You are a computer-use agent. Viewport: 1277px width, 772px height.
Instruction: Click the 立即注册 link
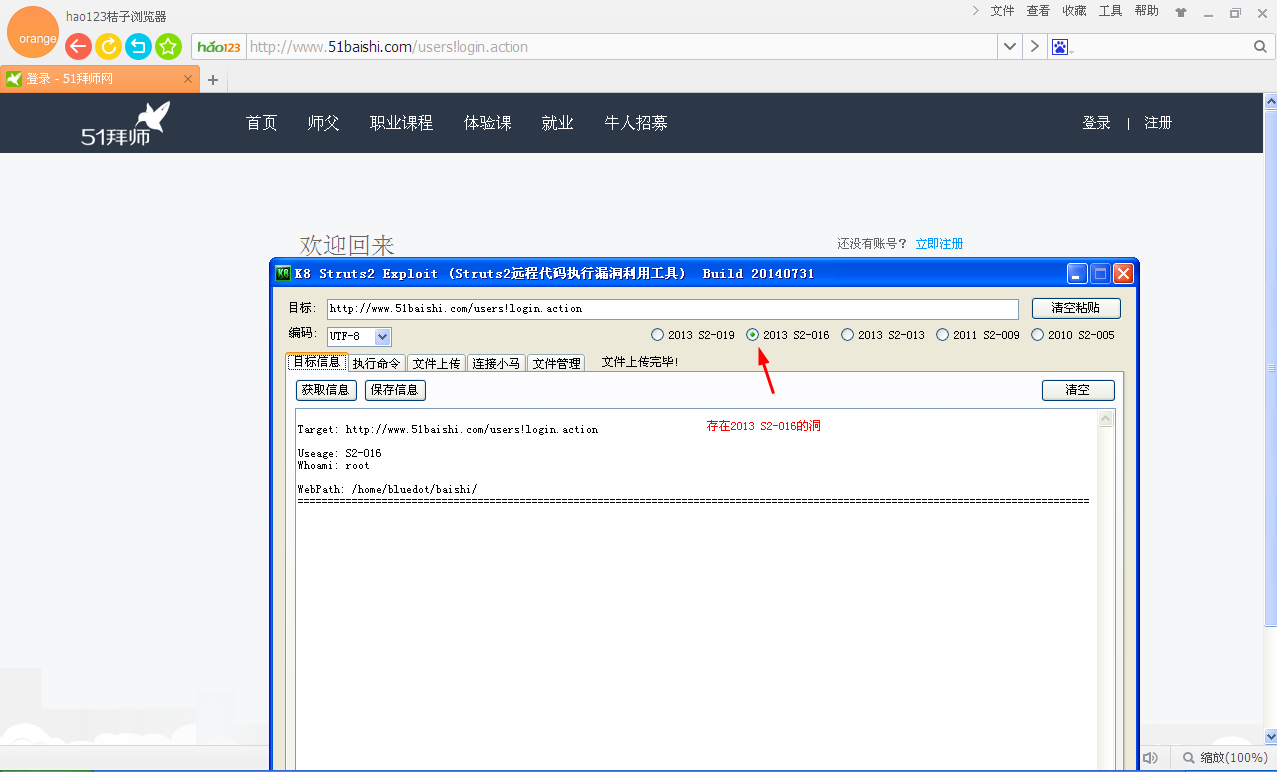point(939,244)
